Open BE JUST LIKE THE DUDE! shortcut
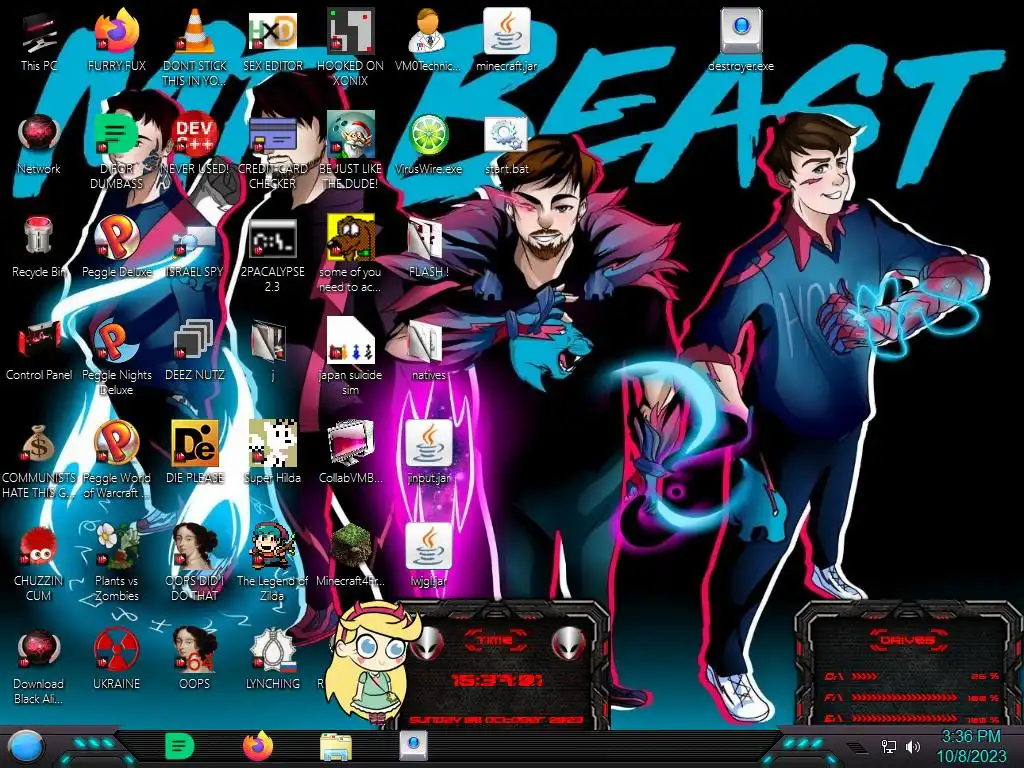1024x768 pixels. pos(350,150)
